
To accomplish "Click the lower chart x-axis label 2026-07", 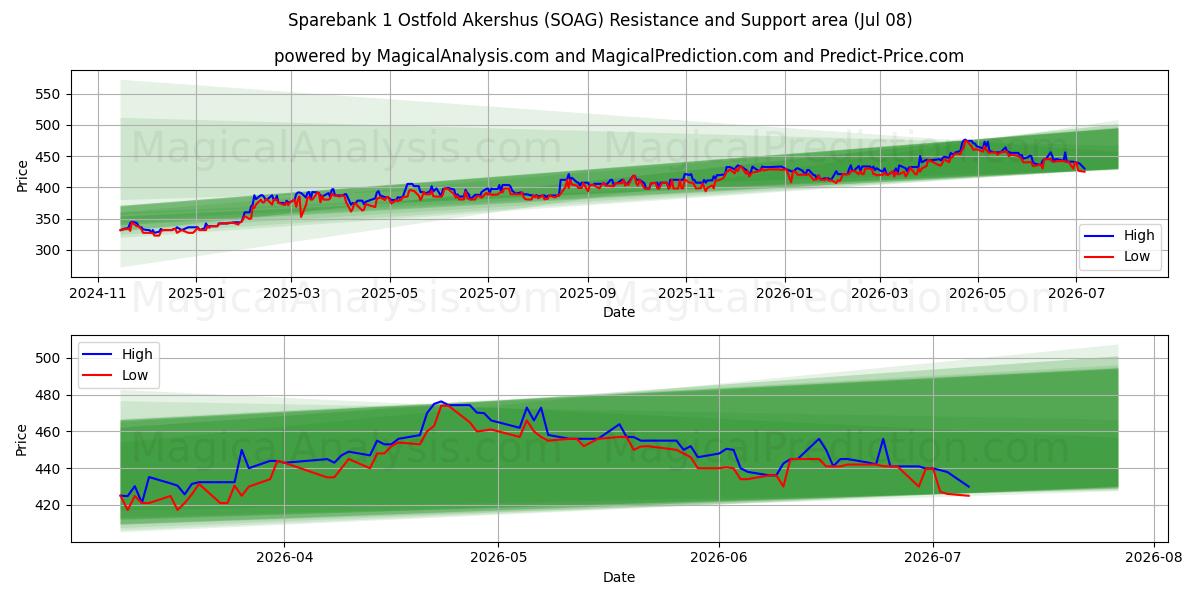I will pyautogui.click(x=933, y=559).
